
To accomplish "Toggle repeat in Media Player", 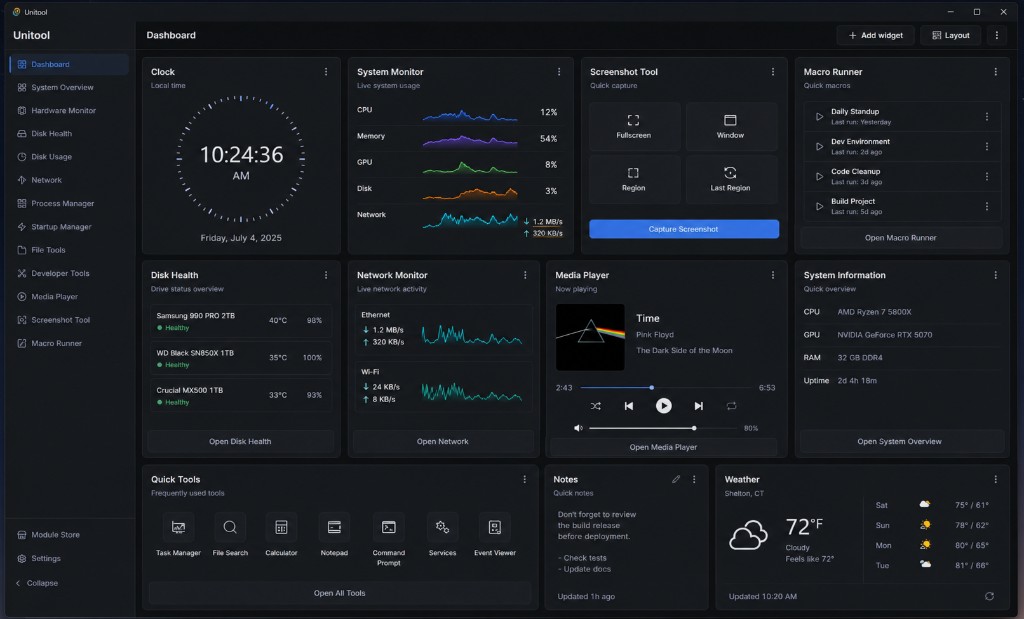I will click(x=731, y=406).
